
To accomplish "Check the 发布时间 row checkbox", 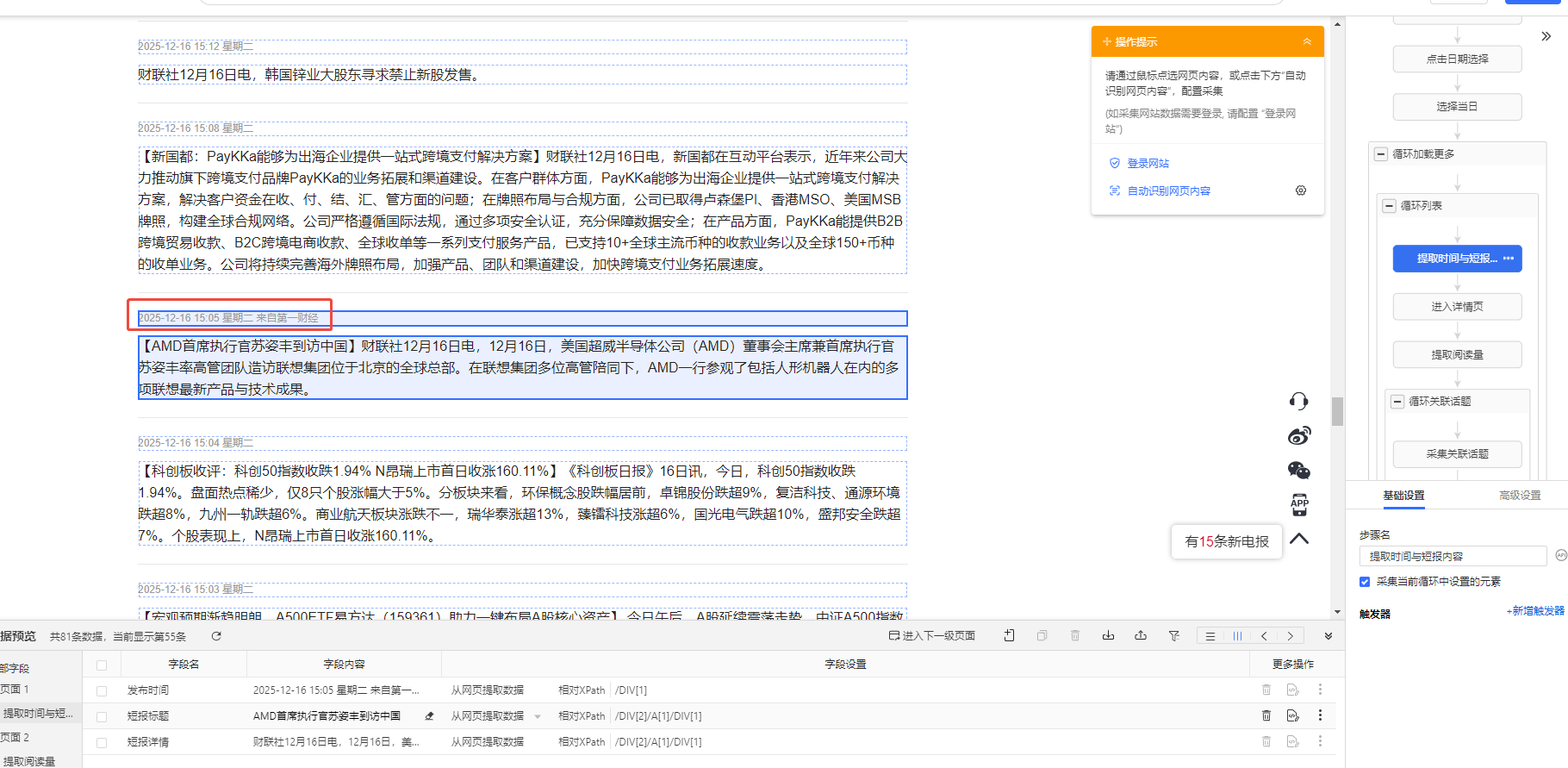I will point(102,690).
